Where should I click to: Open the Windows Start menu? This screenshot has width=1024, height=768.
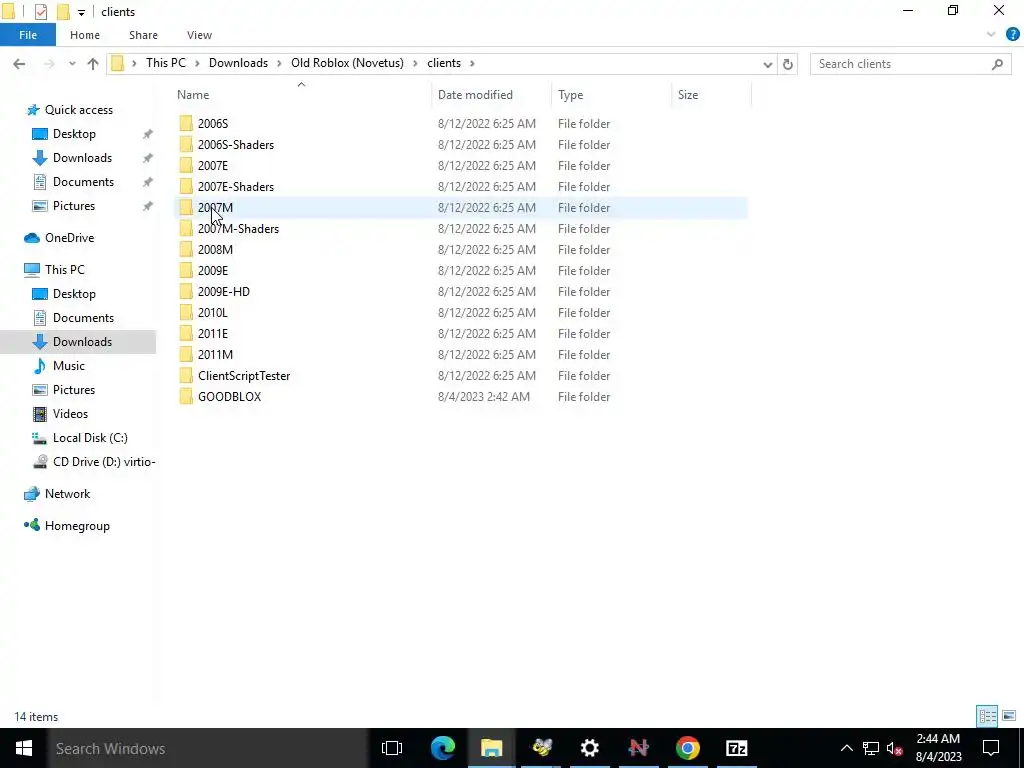[x=24, y=748]
